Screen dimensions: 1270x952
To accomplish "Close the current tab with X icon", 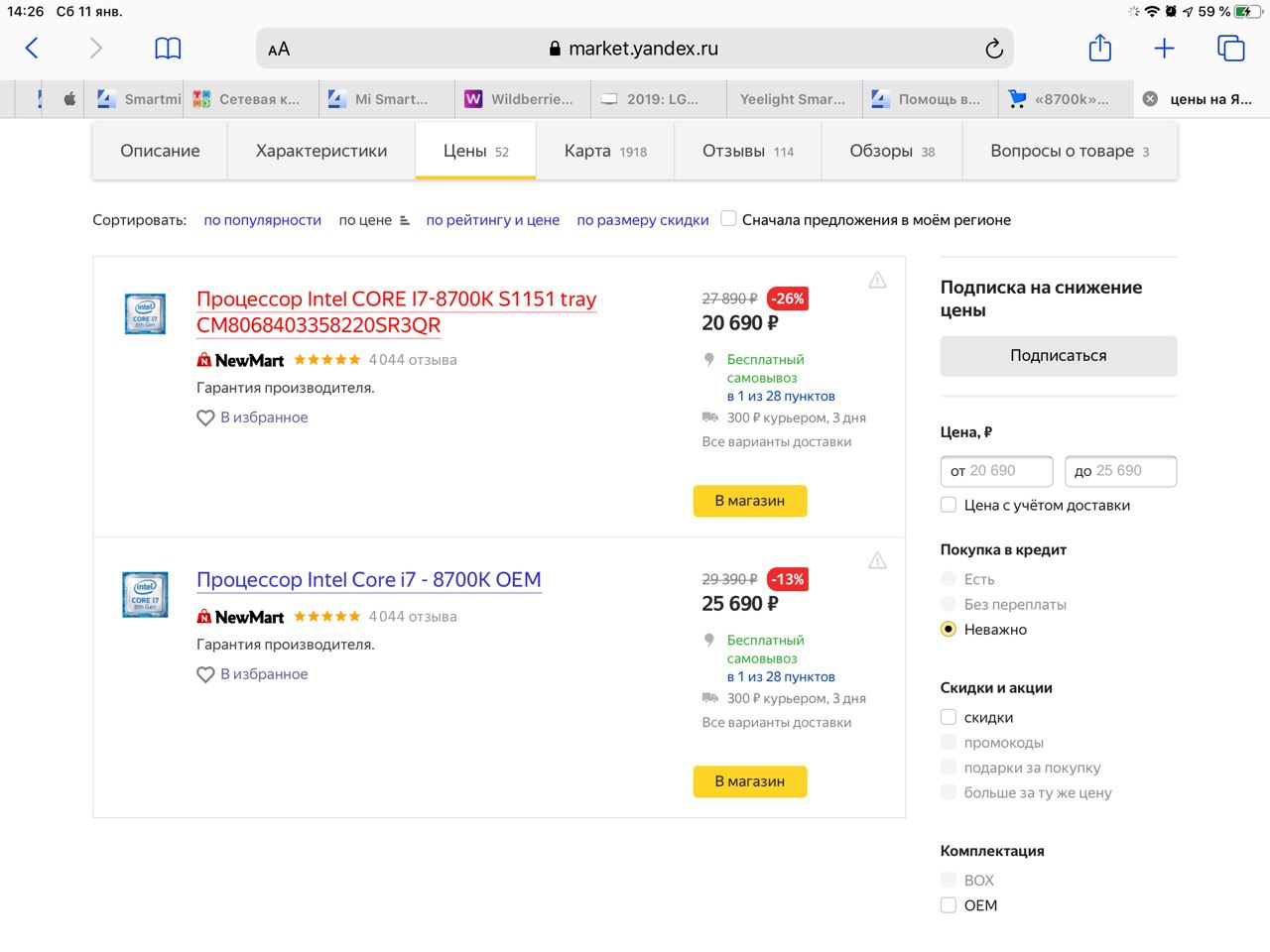I will point(1150,99).
